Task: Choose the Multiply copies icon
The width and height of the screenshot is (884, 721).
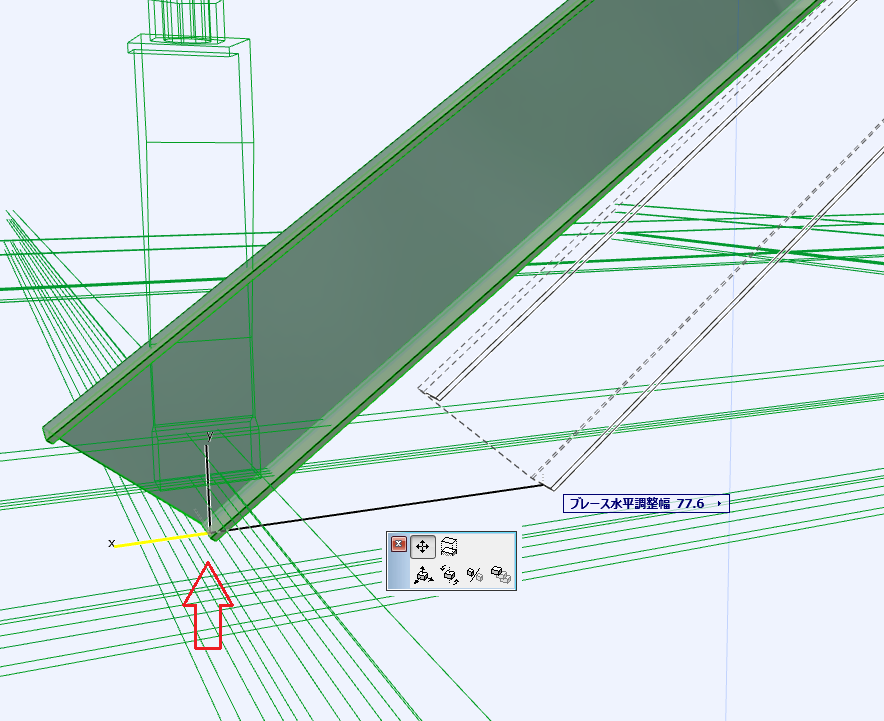Action: (501, 575)
